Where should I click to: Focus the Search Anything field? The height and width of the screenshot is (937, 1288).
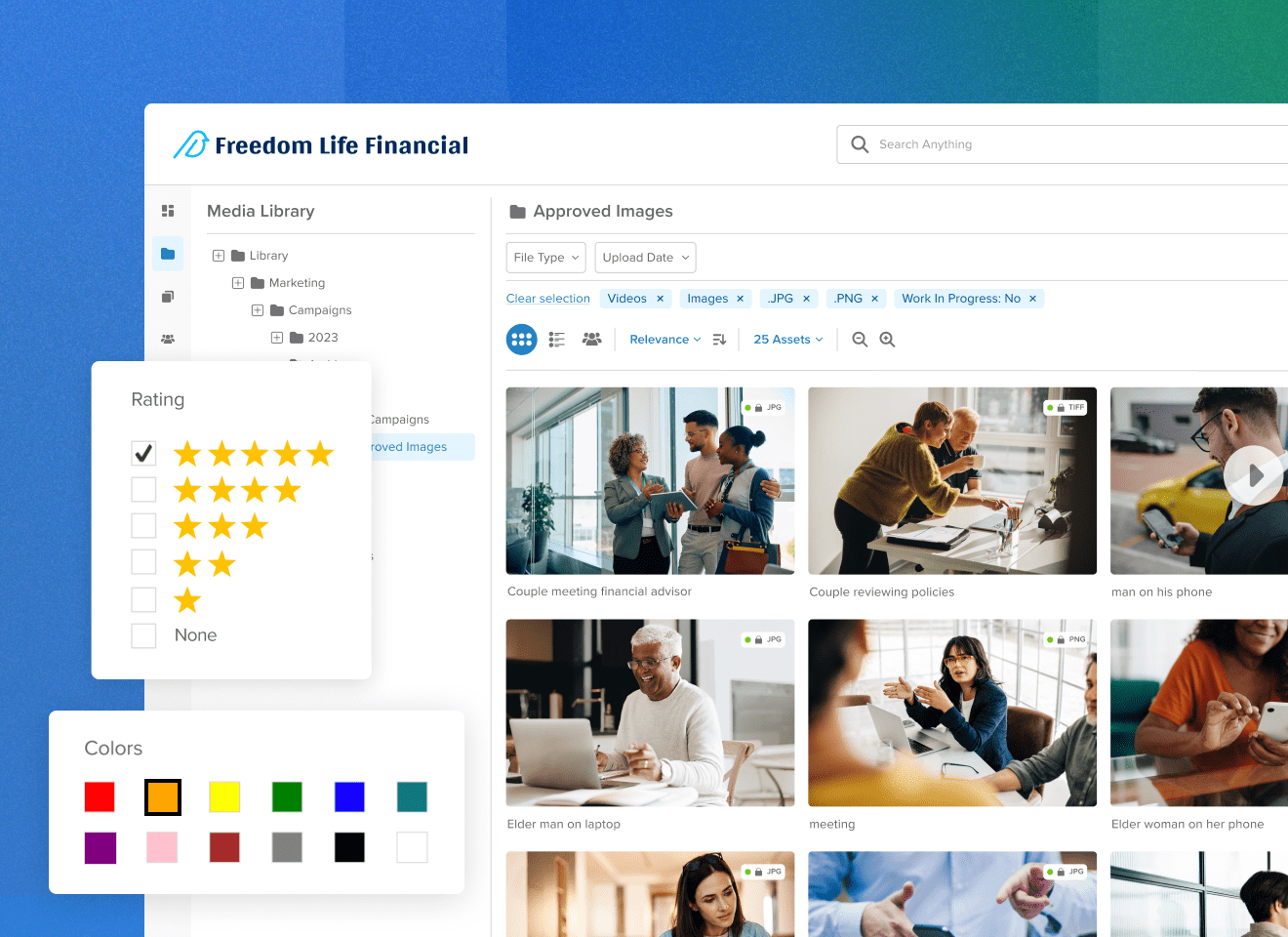coord(1063,144)
